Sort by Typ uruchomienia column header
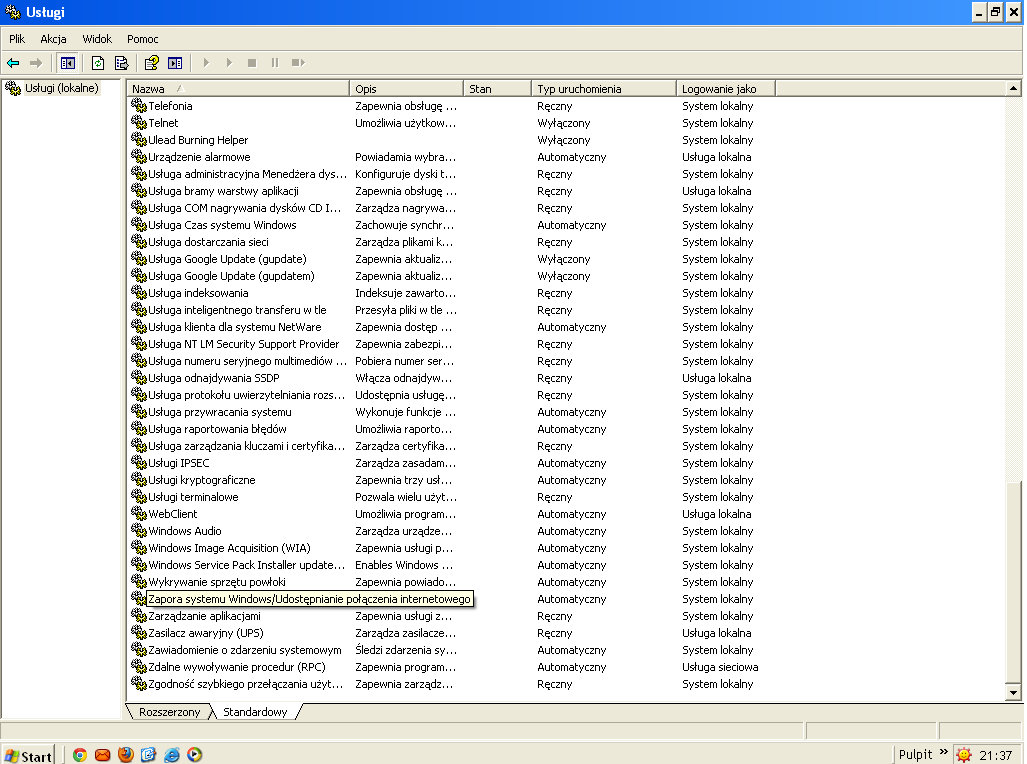 (x=603, y=88)
